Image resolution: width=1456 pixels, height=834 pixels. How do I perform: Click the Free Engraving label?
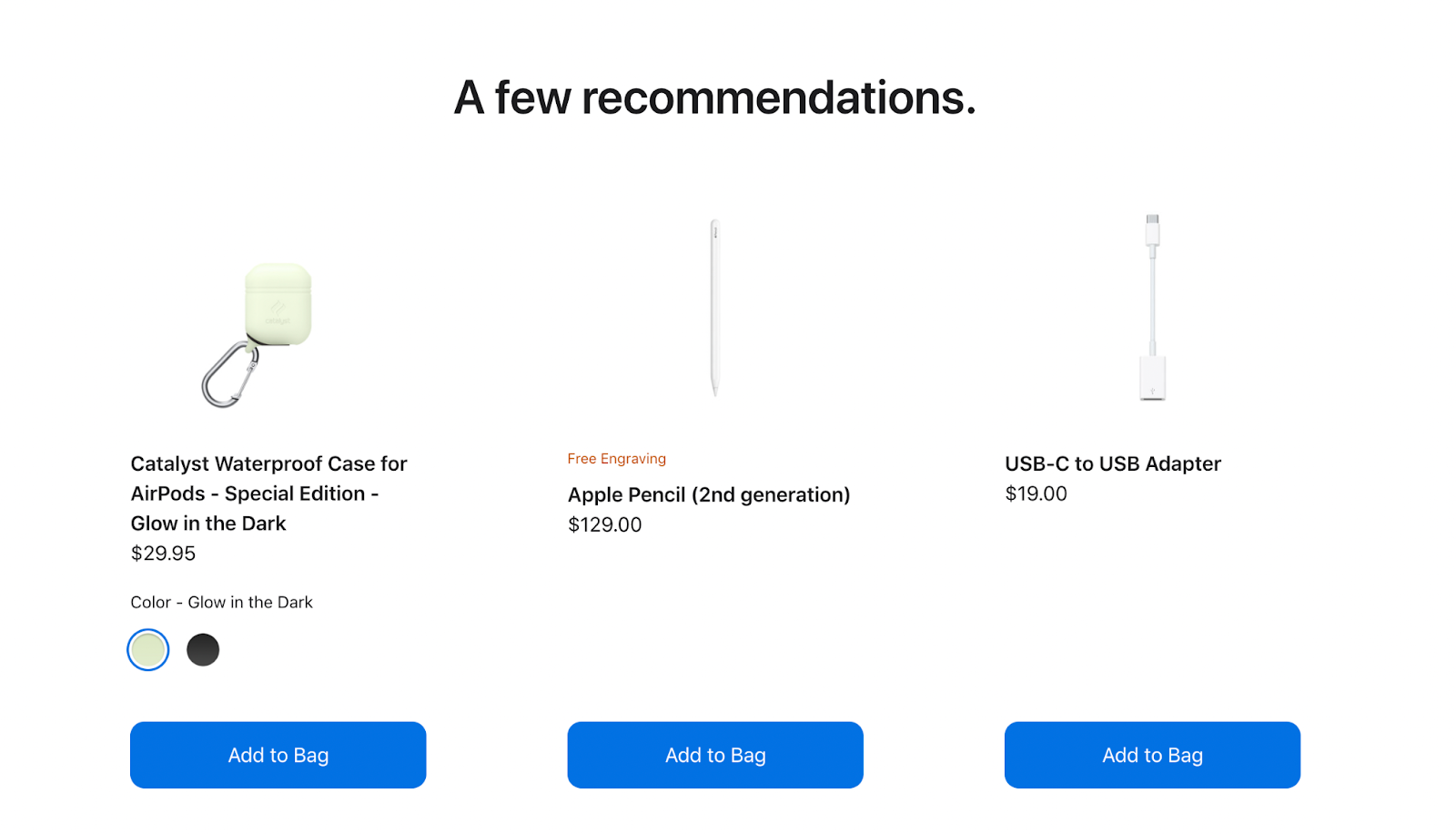tap(616, 459)
